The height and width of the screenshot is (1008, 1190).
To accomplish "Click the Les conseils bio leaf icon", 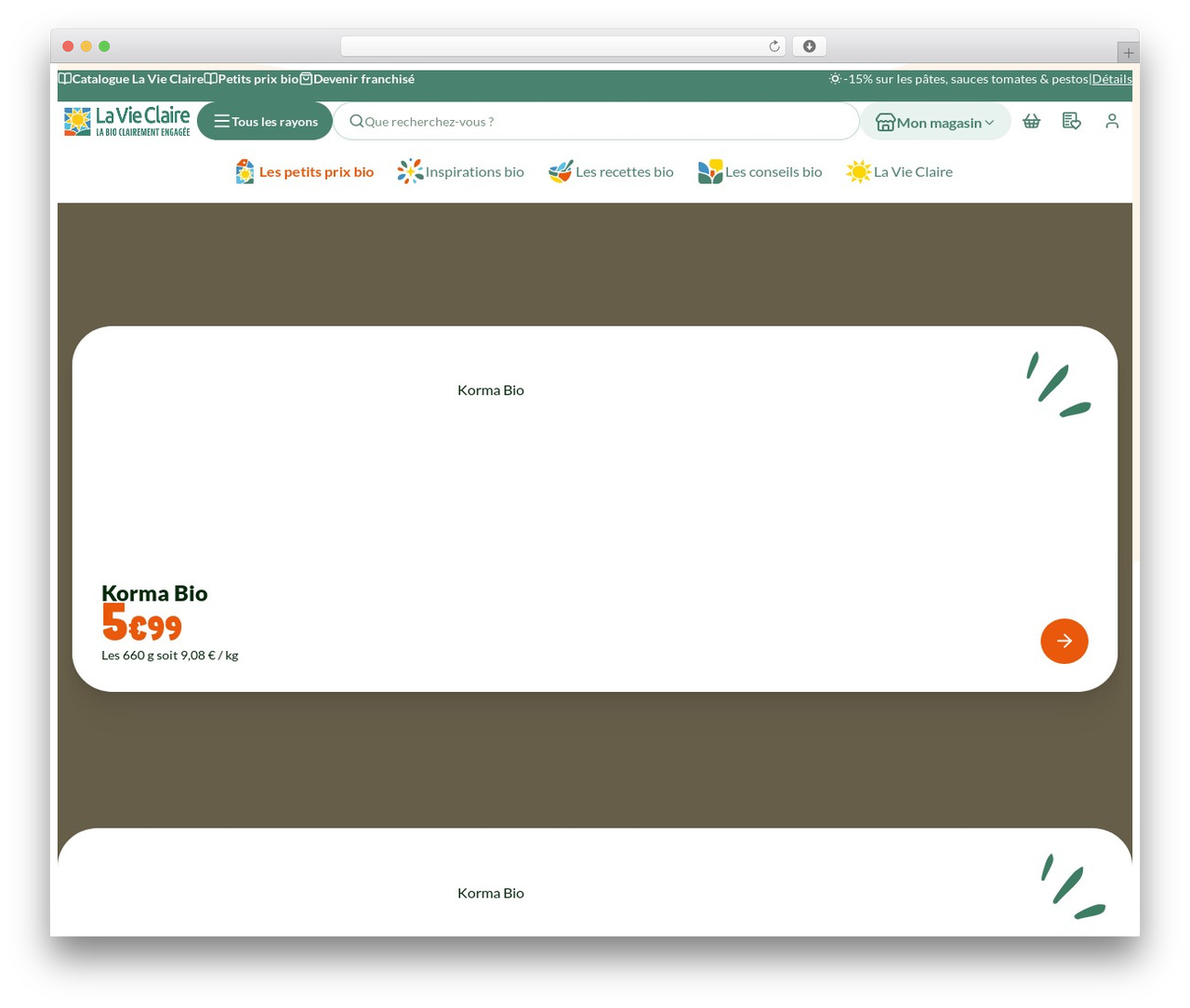I will (710, 172).
